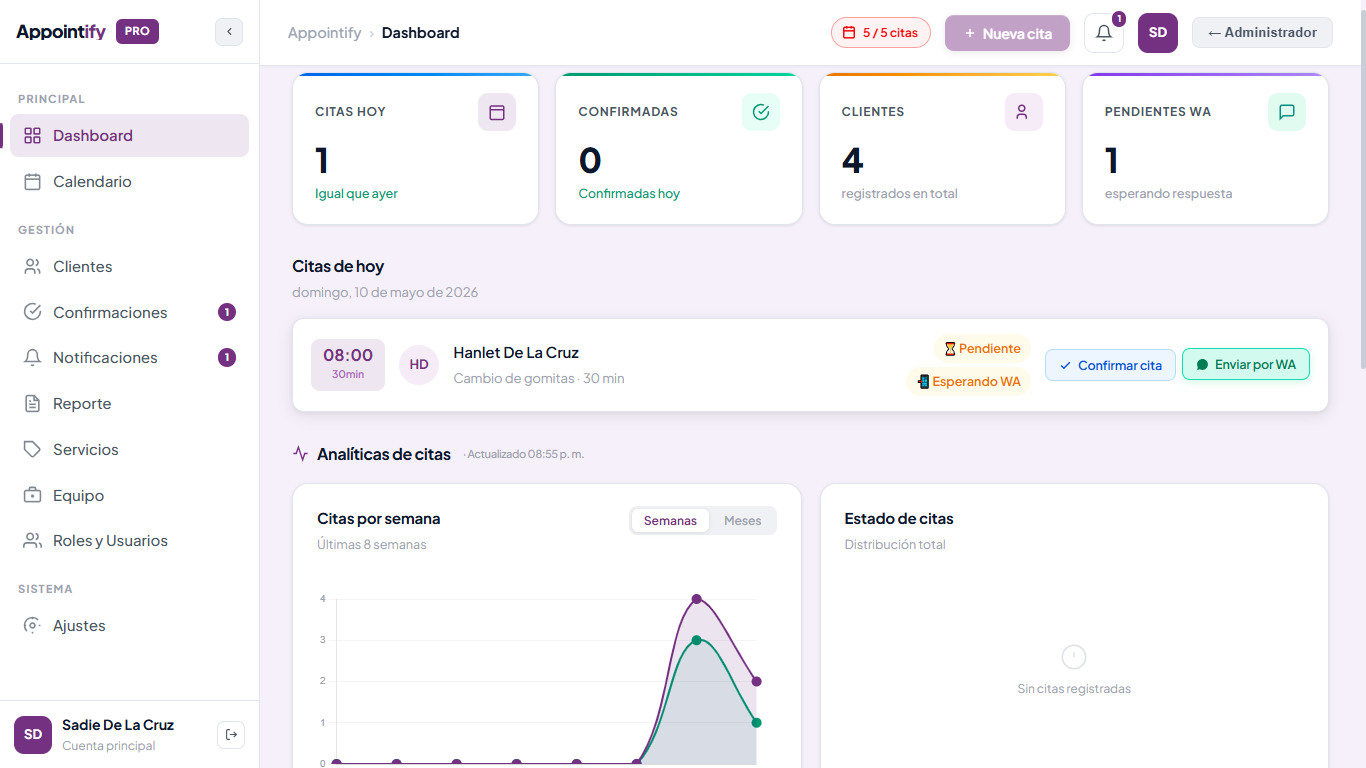This screenshot has width=1366, height=768.
Task: Go to Calendario in the sidebar
Action: [x=129, y=182]
